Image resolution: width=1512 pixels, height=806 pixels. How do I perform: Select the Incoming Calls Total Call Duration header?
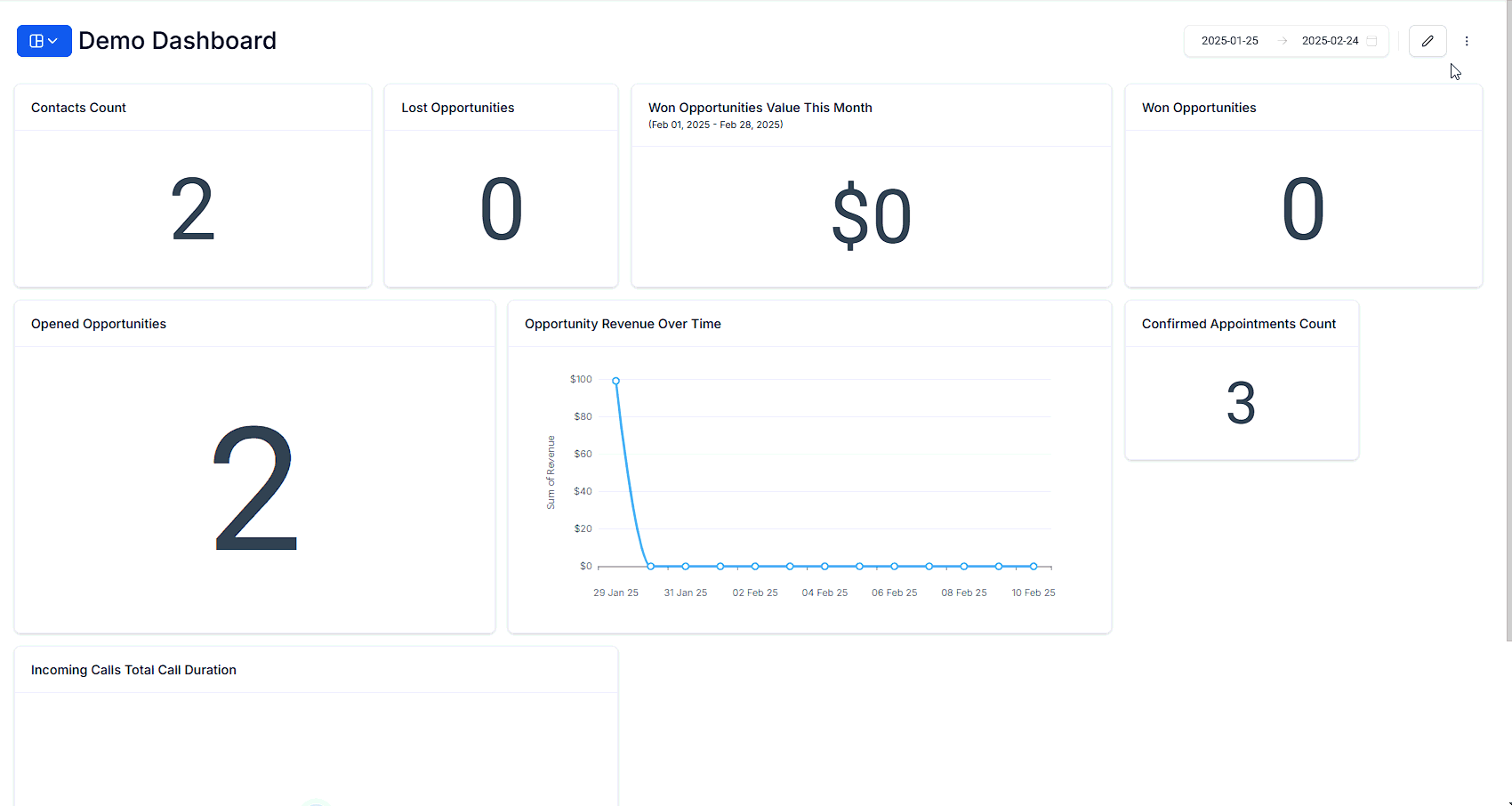[133, 670]
